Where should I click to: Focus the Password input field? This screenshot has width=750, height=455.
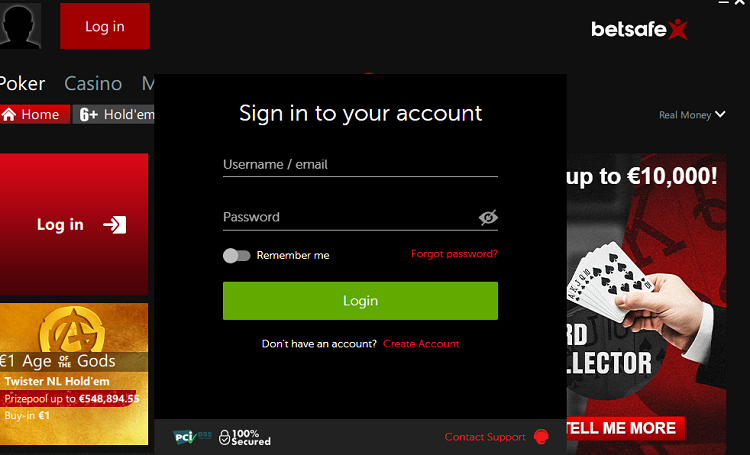point(350,217)
